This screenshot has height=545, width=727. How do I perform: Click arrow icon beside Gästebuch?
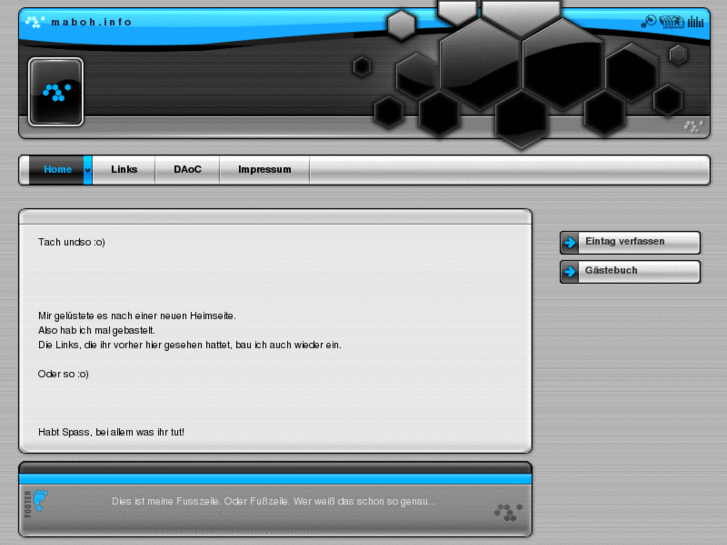(x=570, y=272)
